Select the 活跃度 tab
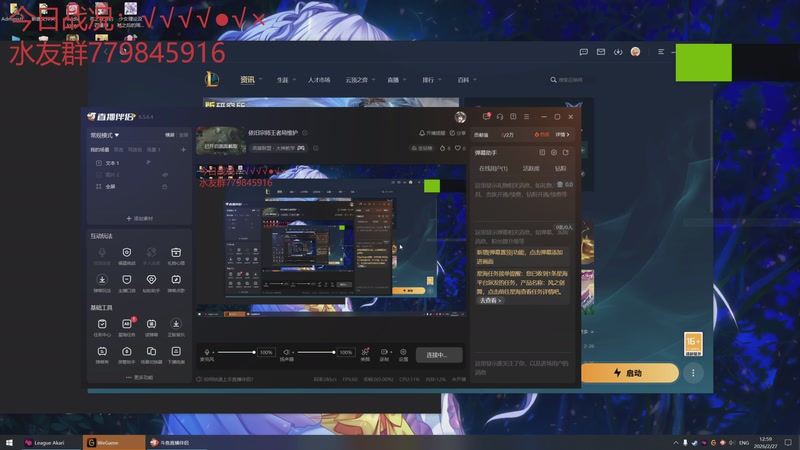The width and height of the screenshot is (800, 450). [531, 168]
